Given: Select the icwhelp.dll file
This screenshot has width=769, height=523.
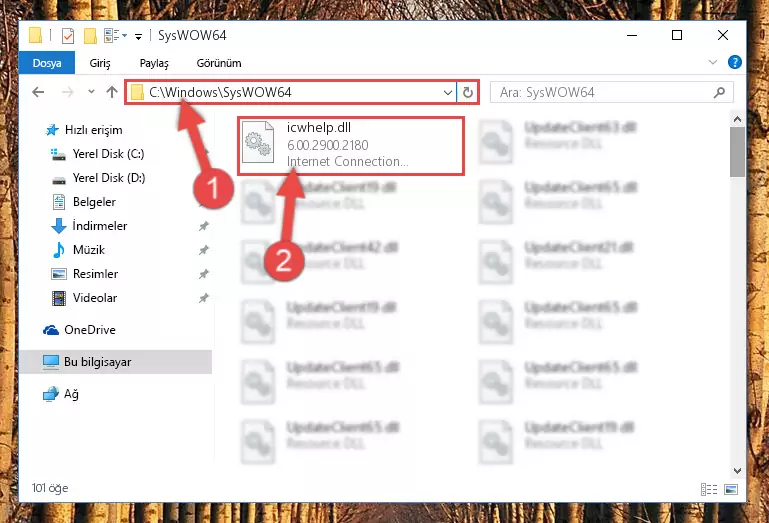Looking at the screenshot, I should [x=351, y=146].
